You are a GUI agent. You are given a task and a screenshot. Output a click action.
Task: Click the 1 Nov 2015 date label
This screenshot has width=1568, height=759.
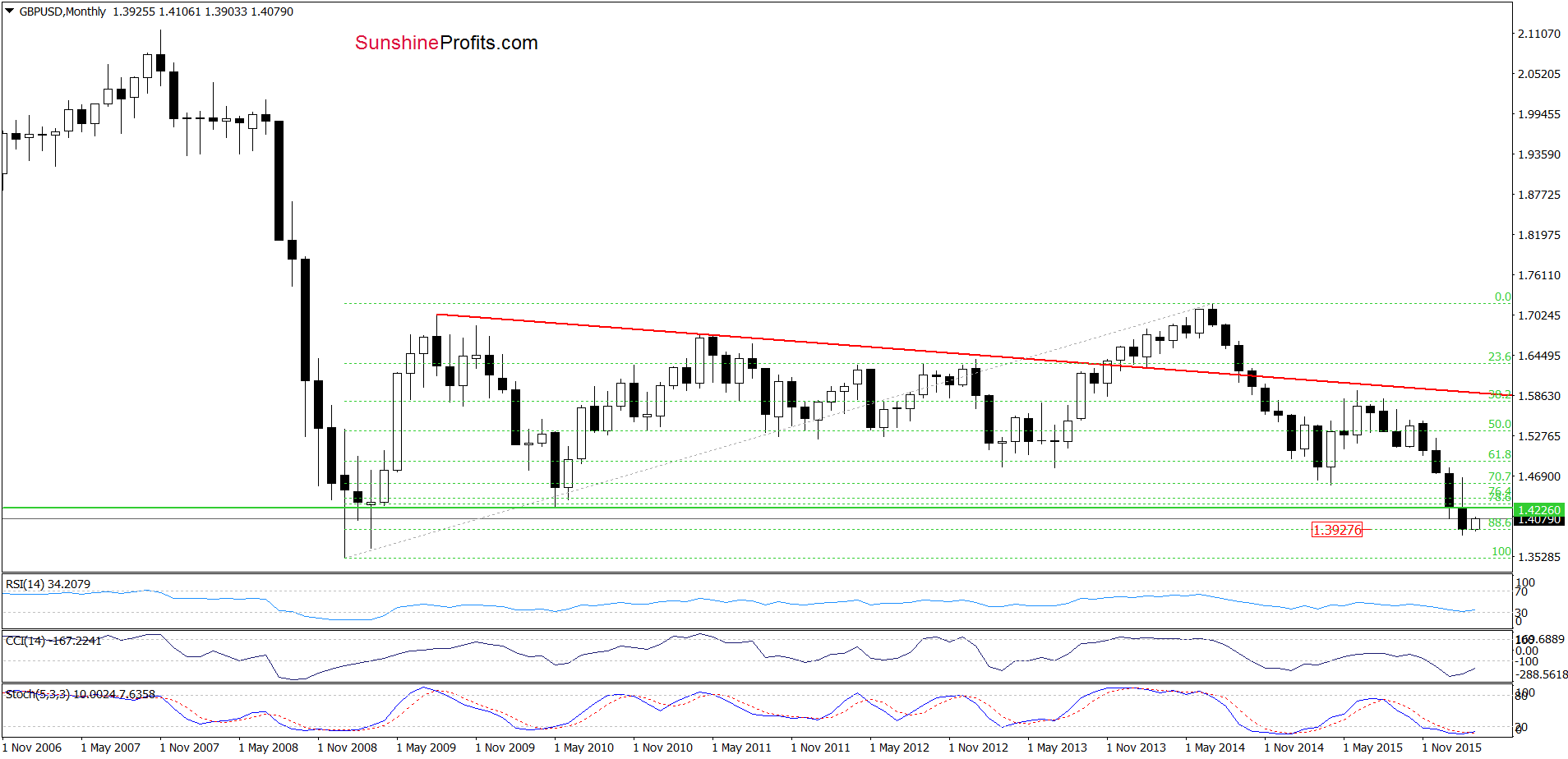[x=1452, y=747]
